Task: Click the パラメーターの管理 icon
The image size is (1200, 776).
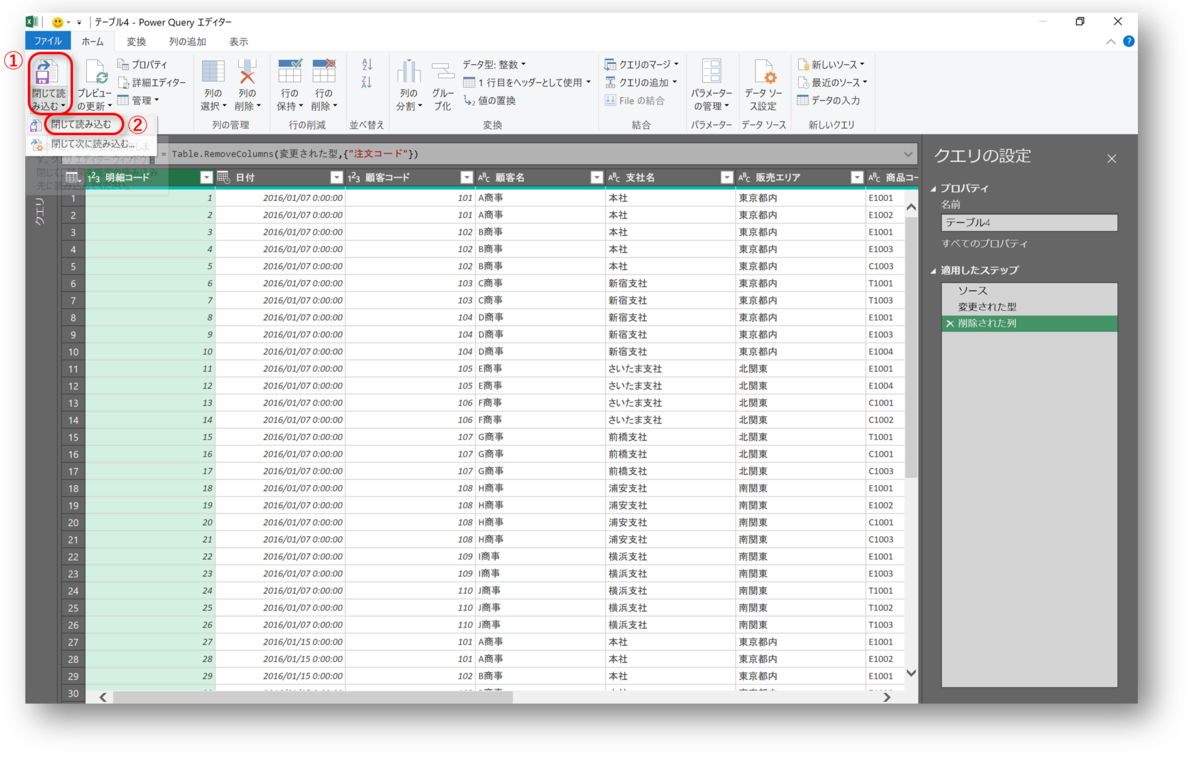Action: coord(711,72)
